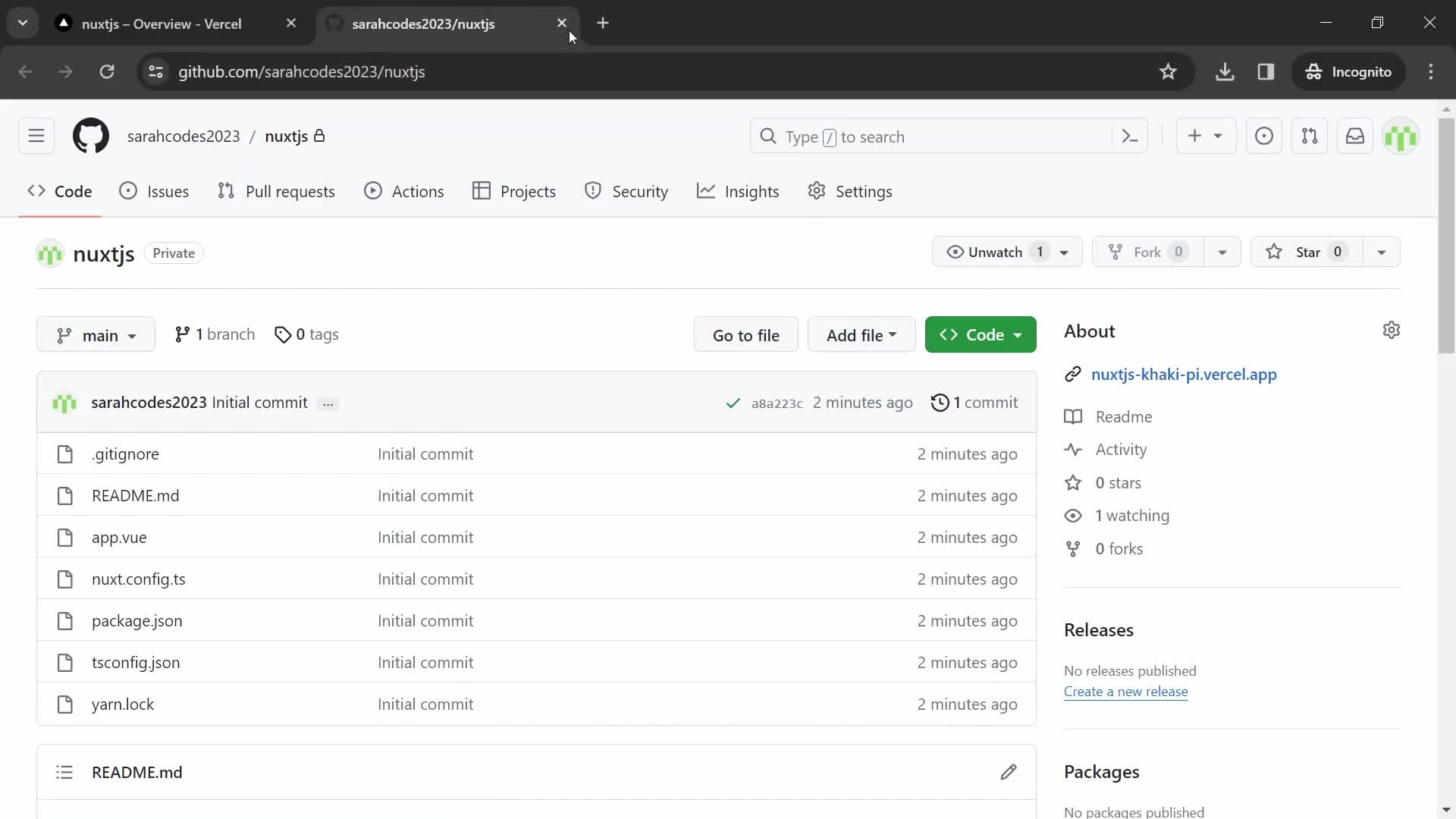Click Go to file button
The image size is (1456, 819).
click(x=746, y=334)
